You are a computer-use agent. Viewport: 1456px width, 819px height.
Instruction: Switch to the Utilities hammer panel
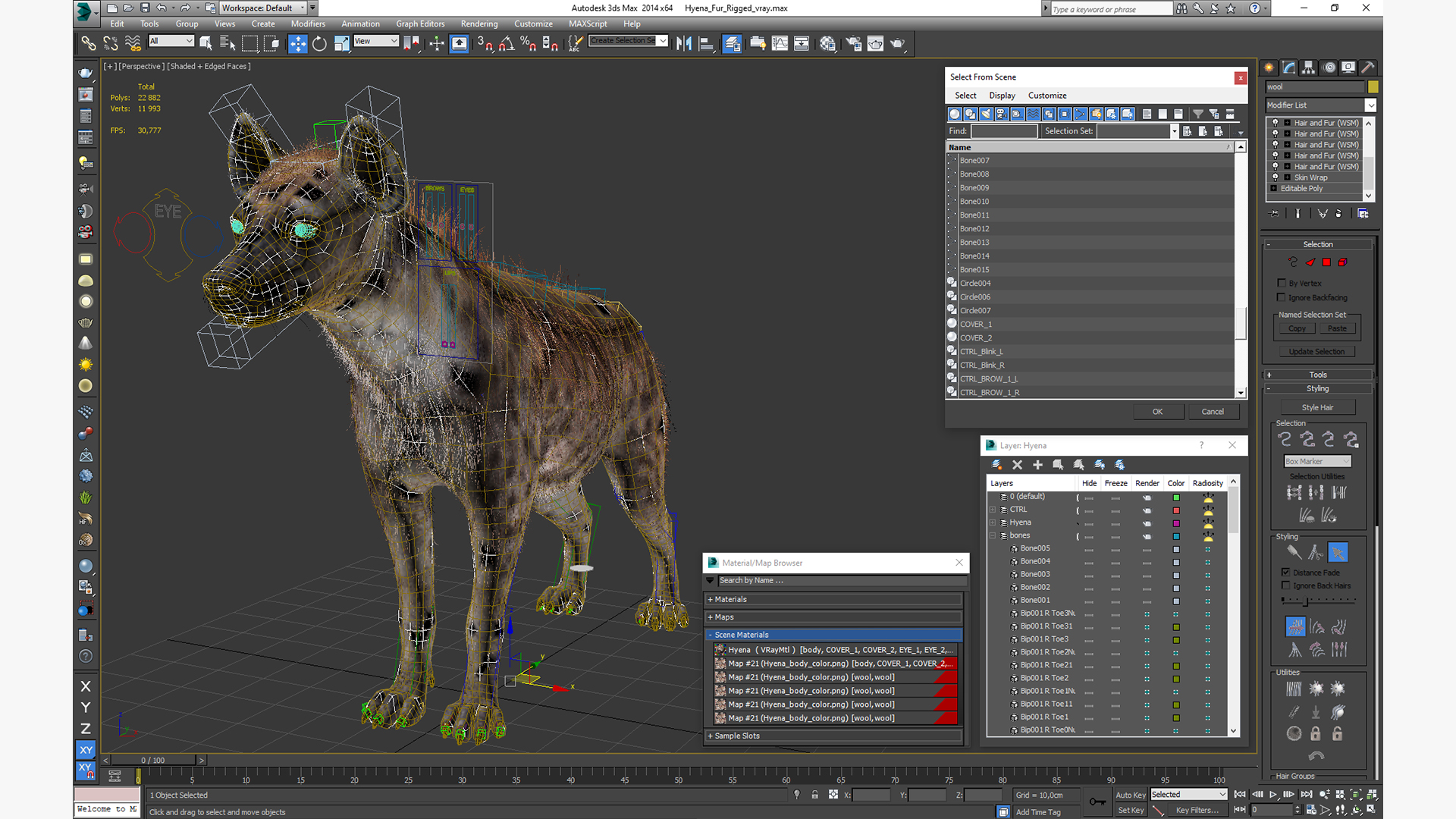[1368, 67]
